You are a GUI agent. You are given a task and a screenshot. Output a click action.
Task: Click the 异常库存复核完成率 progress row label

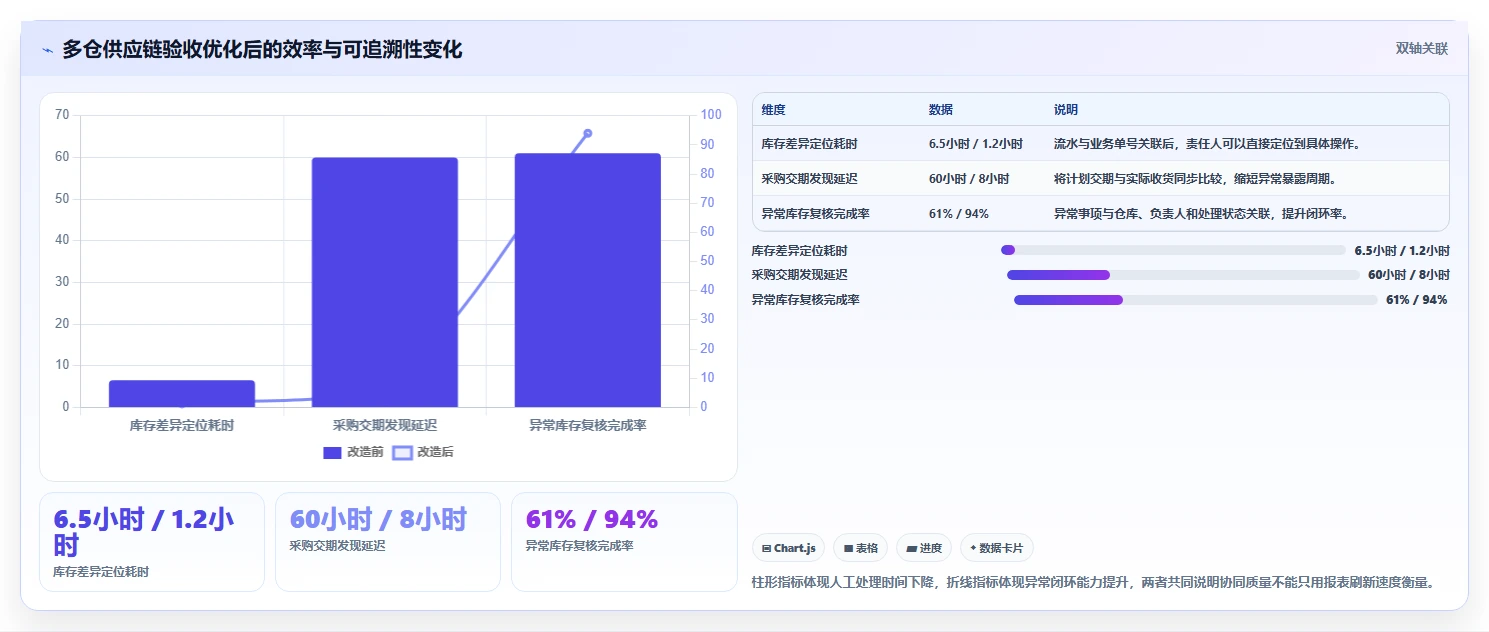pyautogui.click(x=805, y=300)
